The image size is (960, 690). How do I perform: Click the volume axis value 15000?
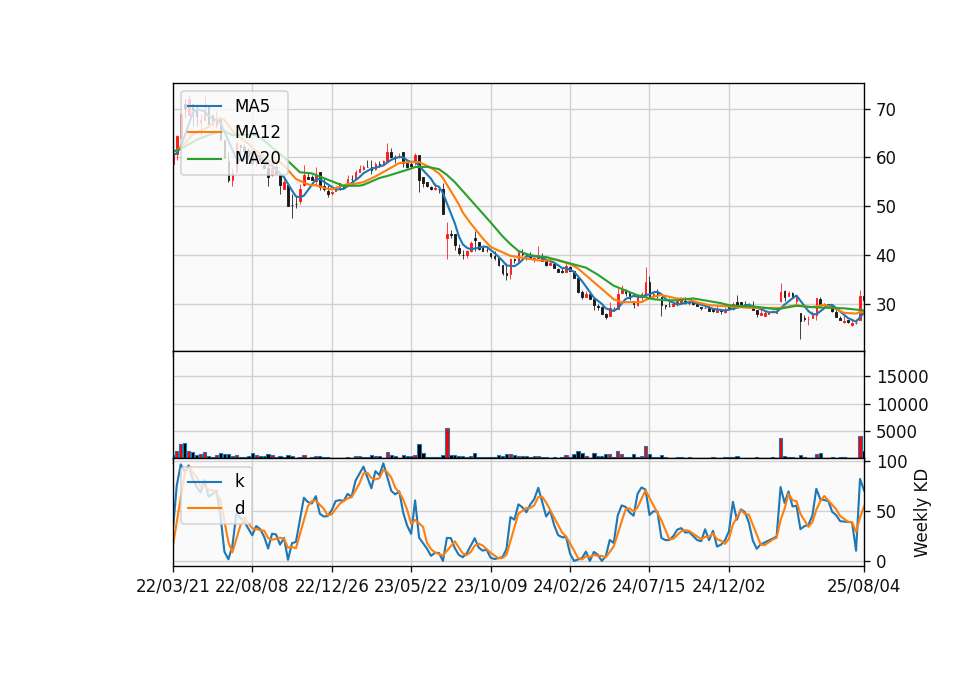pos(902,377)
